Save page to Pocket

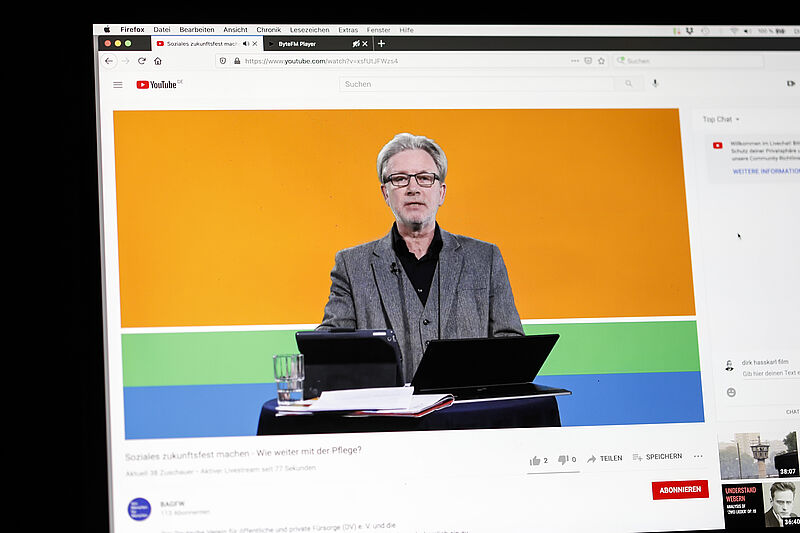(x=588, y=61)
